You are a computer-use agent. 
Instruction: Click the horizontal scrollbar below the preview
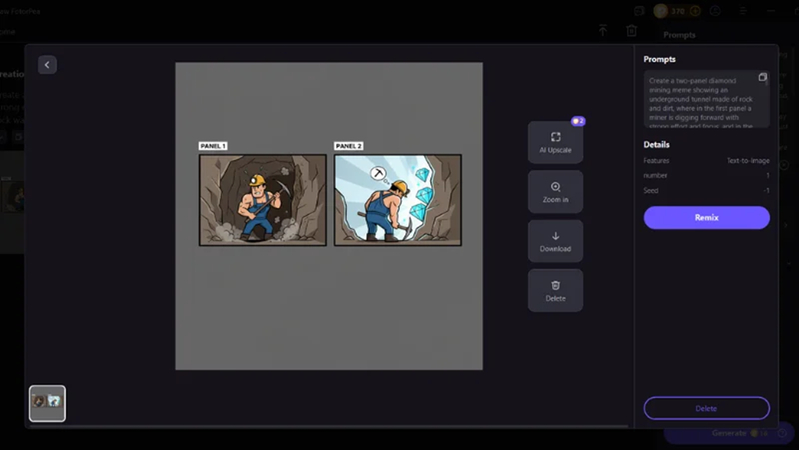pyautogui.click(x=330, y=427)
